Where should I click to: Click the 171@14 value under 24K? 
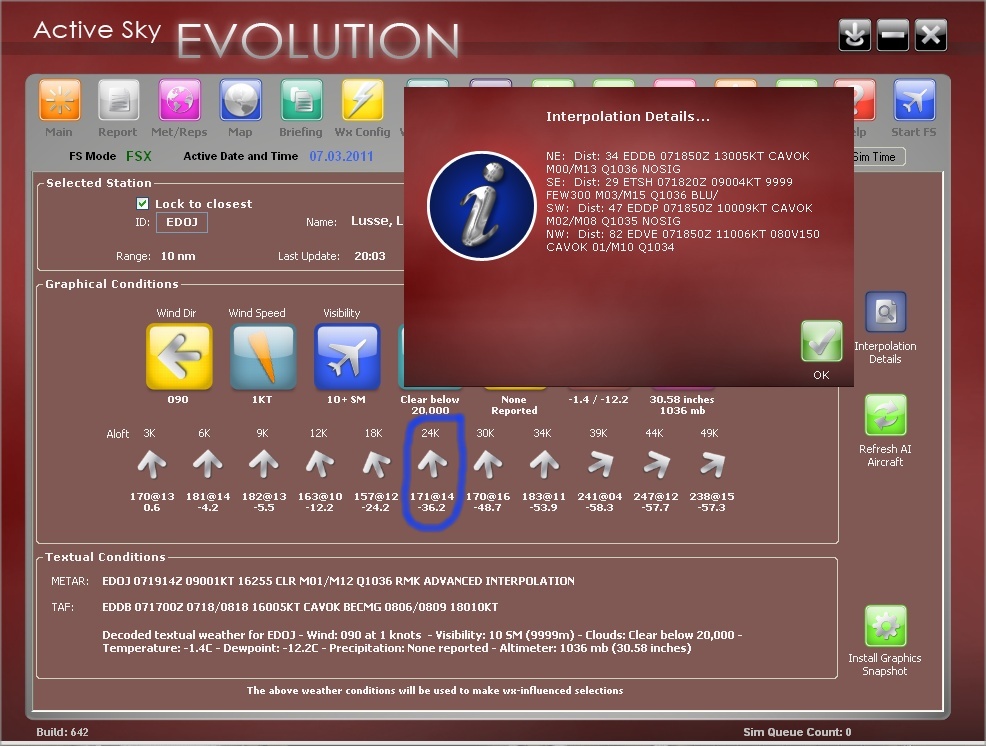click(x=432, y=496)
